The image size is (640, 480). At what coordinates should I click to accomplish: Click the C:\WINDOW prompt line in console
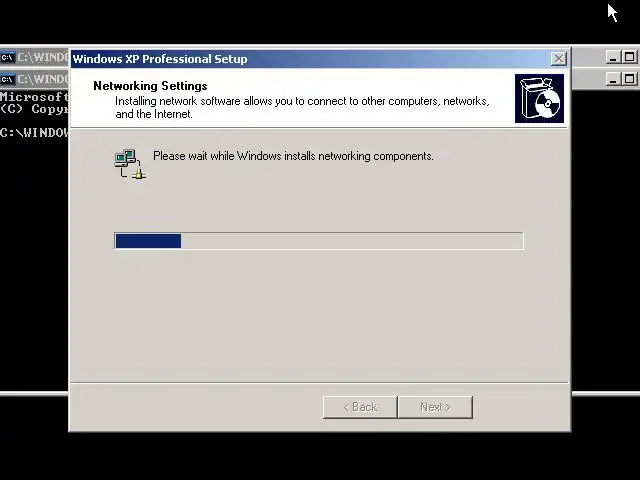pyautogui.click(x=34, y=132)
